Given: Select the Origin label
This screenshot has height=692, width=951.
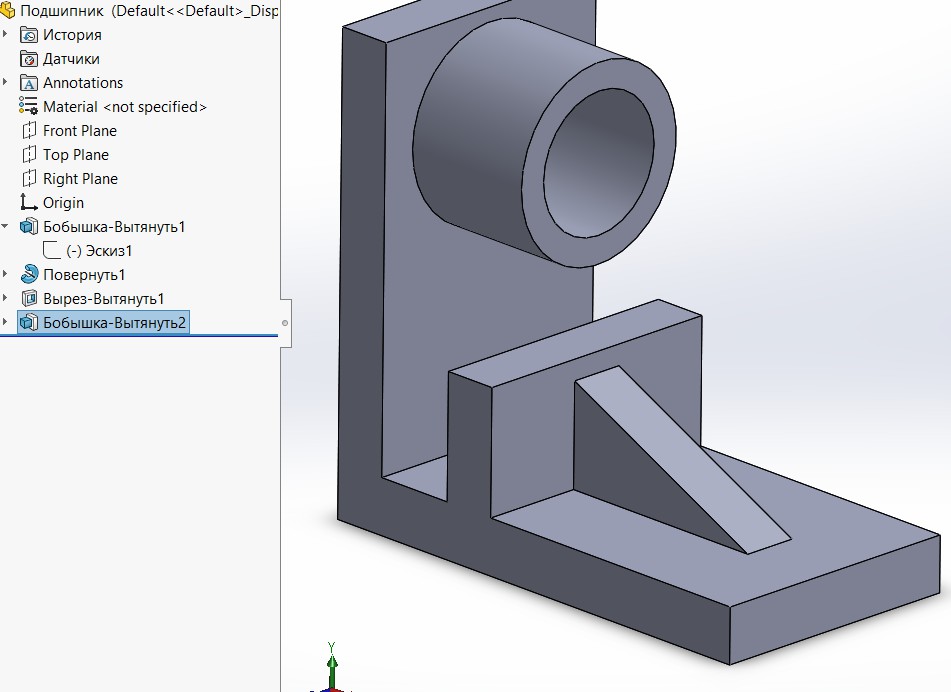Looking at the screenshot, I should point(64,203).
